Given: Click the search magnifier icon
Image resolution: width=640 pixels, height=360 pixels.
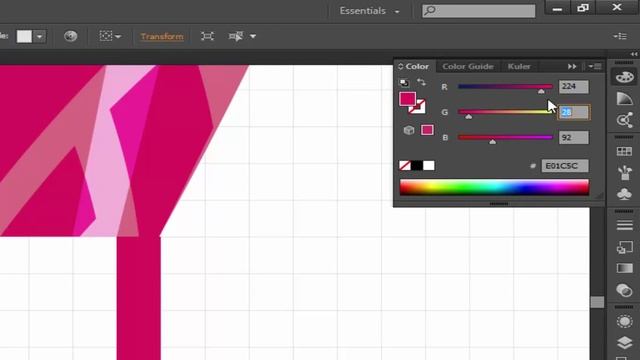Looking at the screenshot, I should point(429,11).
